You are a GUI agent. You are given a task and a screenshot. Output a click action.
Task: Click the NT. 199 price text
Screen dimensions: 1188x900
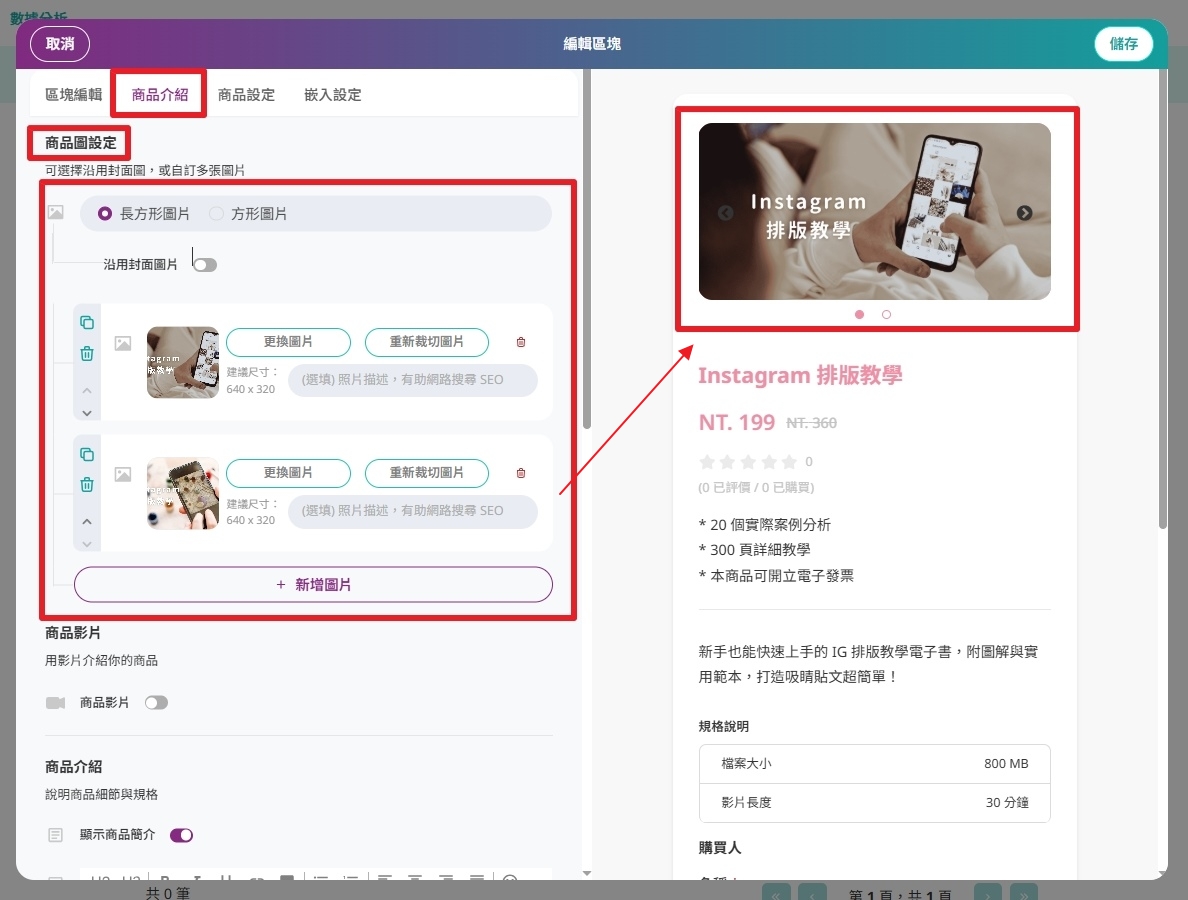pos(736,423)
